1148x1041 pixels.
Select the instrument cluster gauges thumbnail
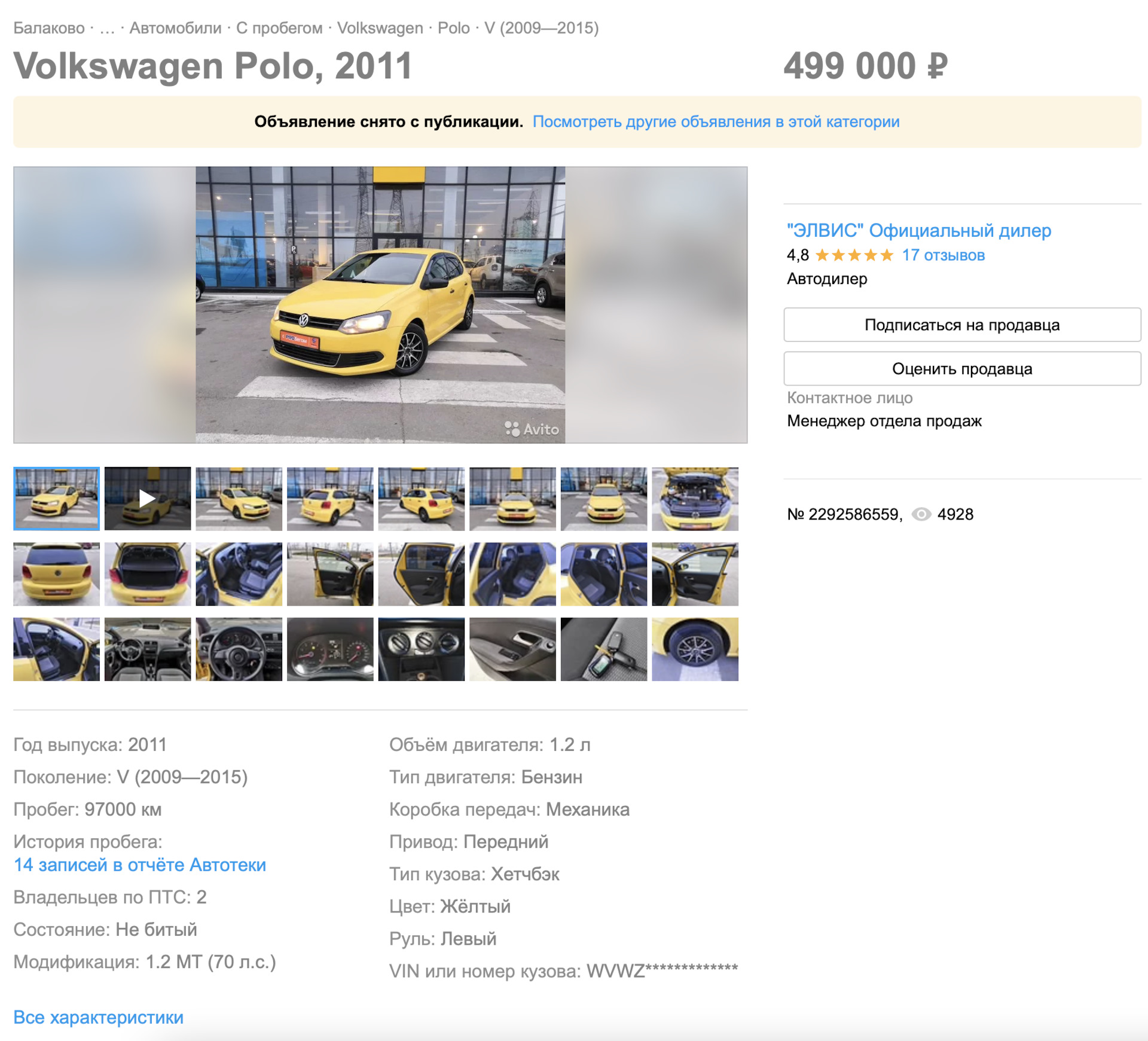click(x=330, y=649)
